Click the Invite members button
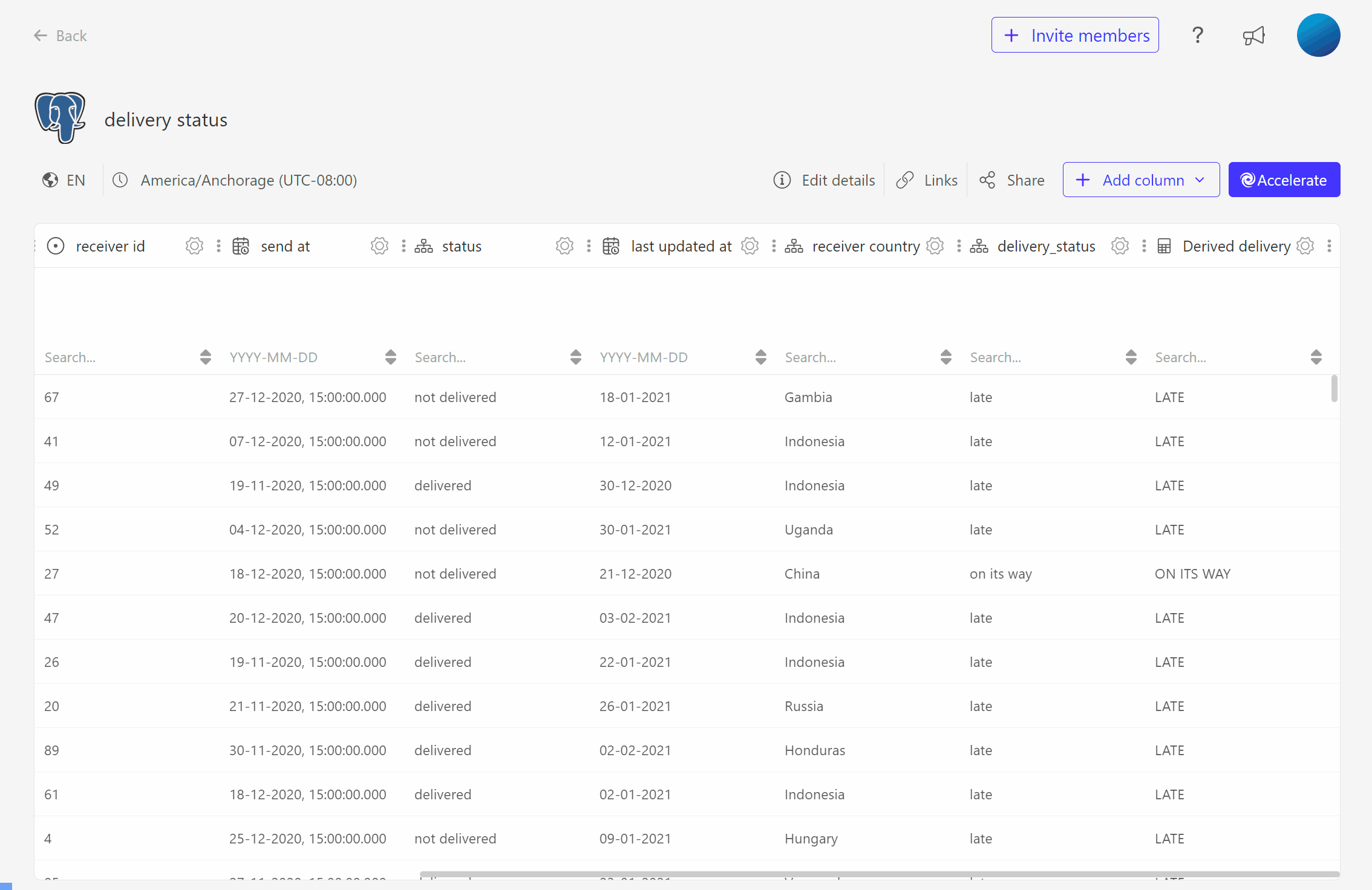Image resolution: width=1372 pixels, height=890 pixels. pyautogui.click(x=1075, y=36)
